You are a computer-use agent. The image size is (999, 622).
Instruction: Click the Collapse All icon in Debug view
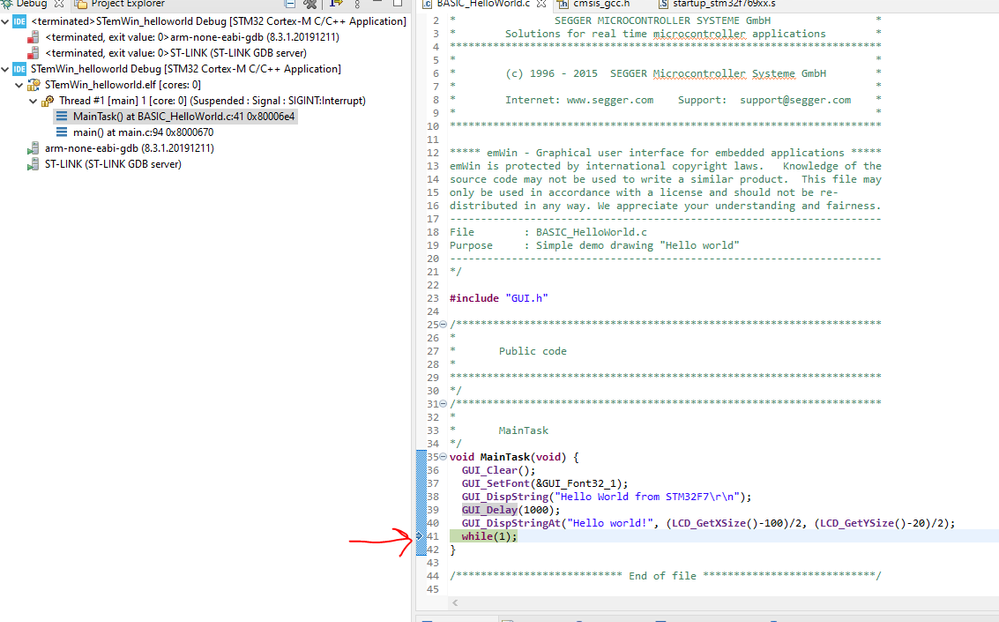(290, 3)
